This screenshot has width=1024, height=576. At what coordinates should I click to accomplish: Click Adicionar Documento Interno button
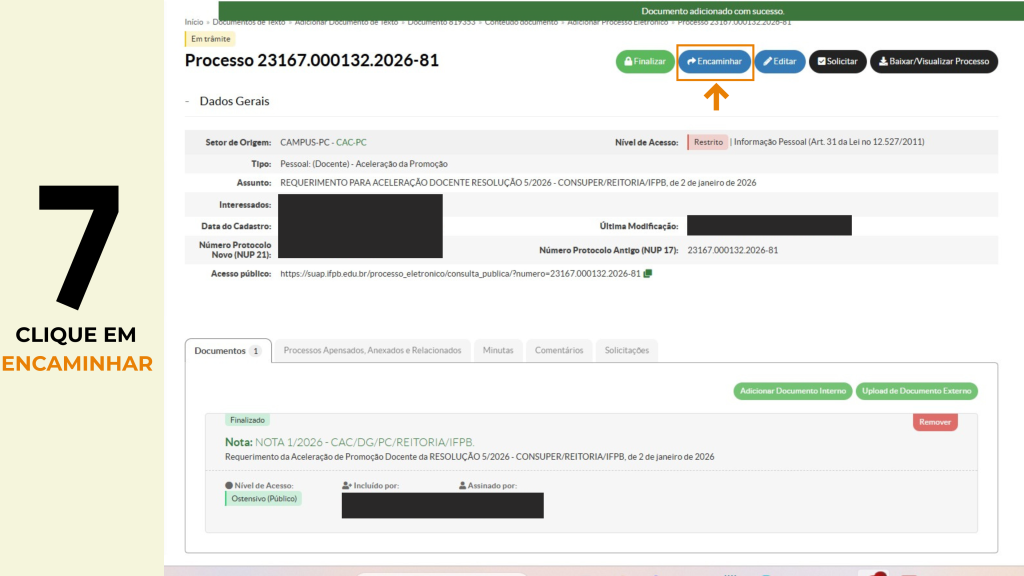tap(792, 391)
